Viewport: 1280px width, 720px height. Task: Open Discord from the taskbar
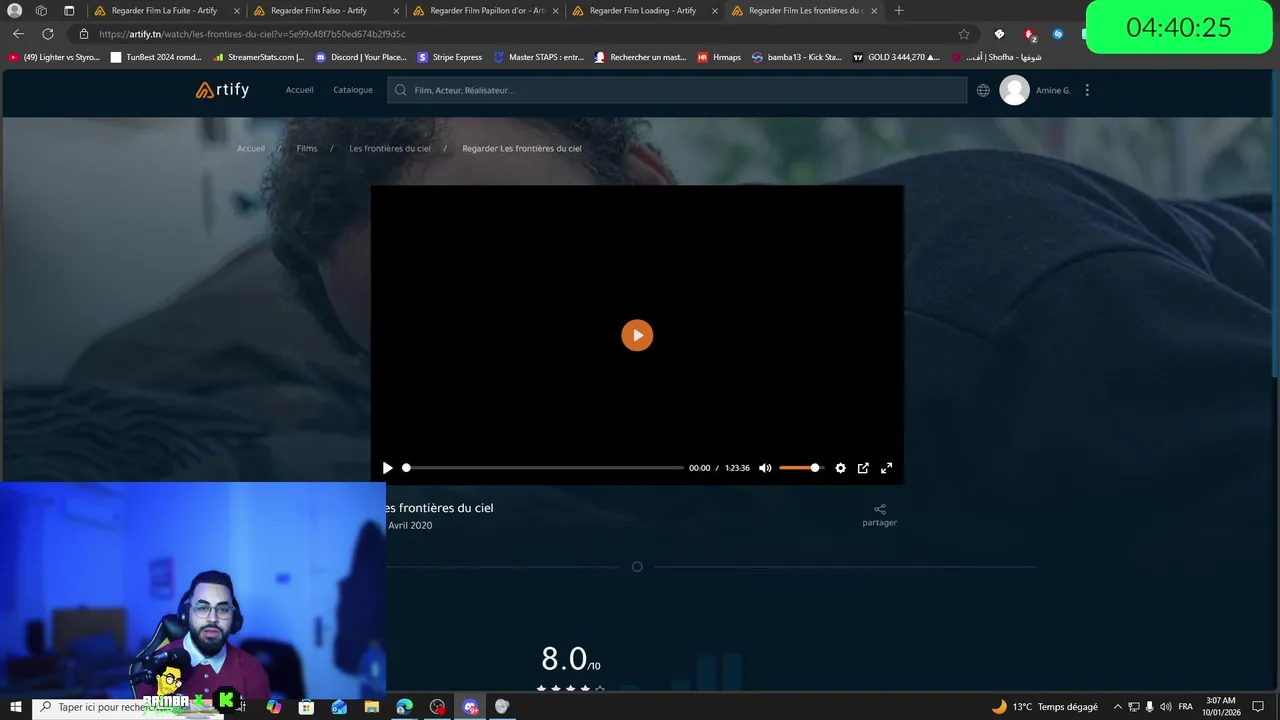[x=470, y=707]
